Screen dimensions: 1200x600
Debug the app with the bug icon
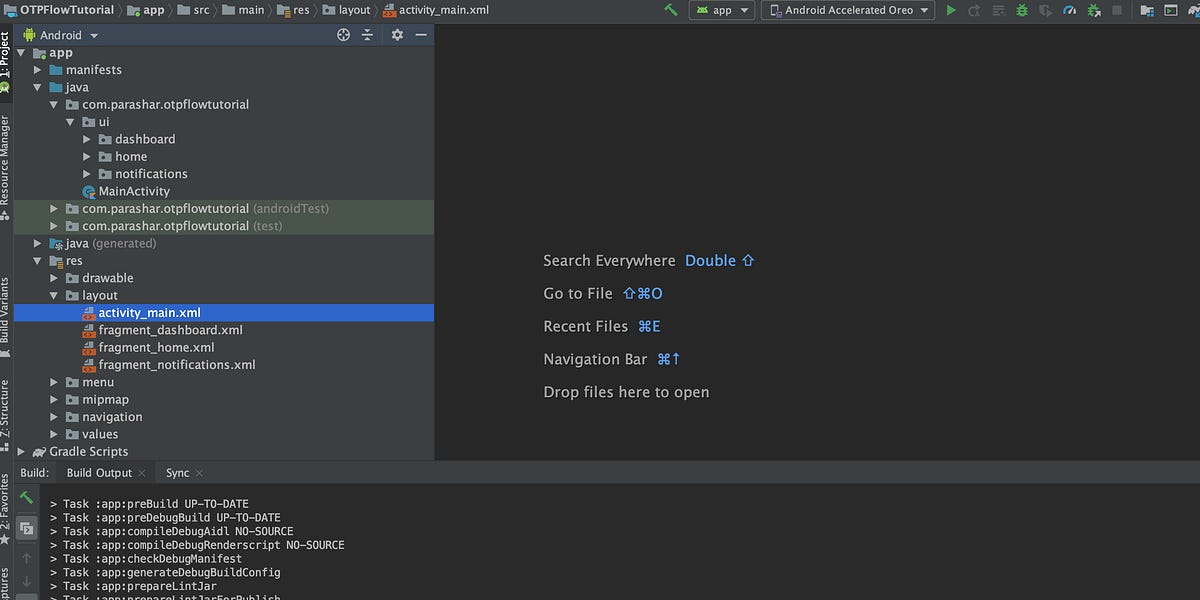pyautogui.click(x=1020, y=10)
